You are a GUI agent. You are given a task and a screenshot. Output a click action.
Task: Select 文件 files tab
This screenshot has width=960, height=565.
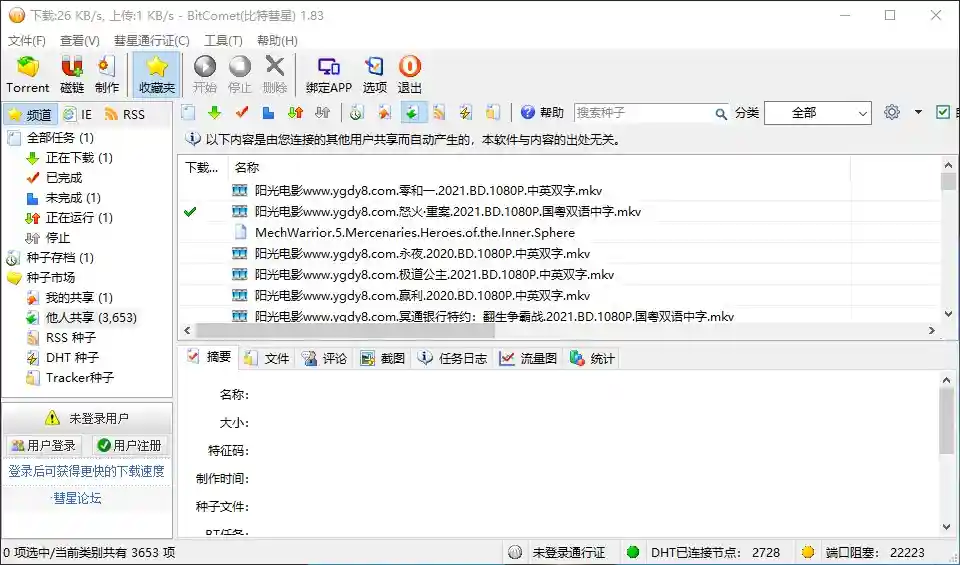267,358
